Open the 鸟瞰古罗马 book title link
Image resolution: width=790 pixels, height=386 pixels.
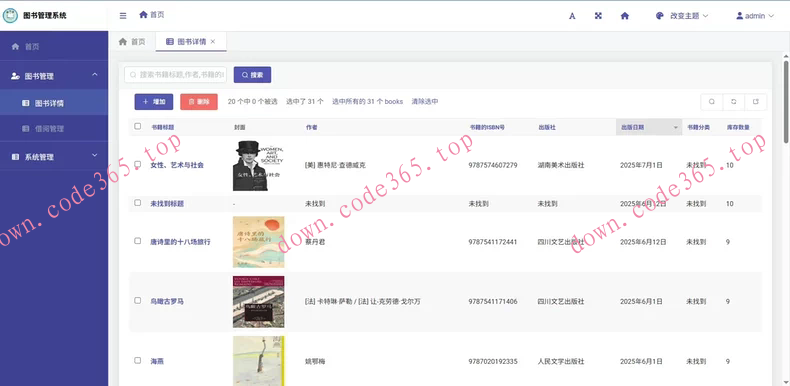(x=167, y=301)
